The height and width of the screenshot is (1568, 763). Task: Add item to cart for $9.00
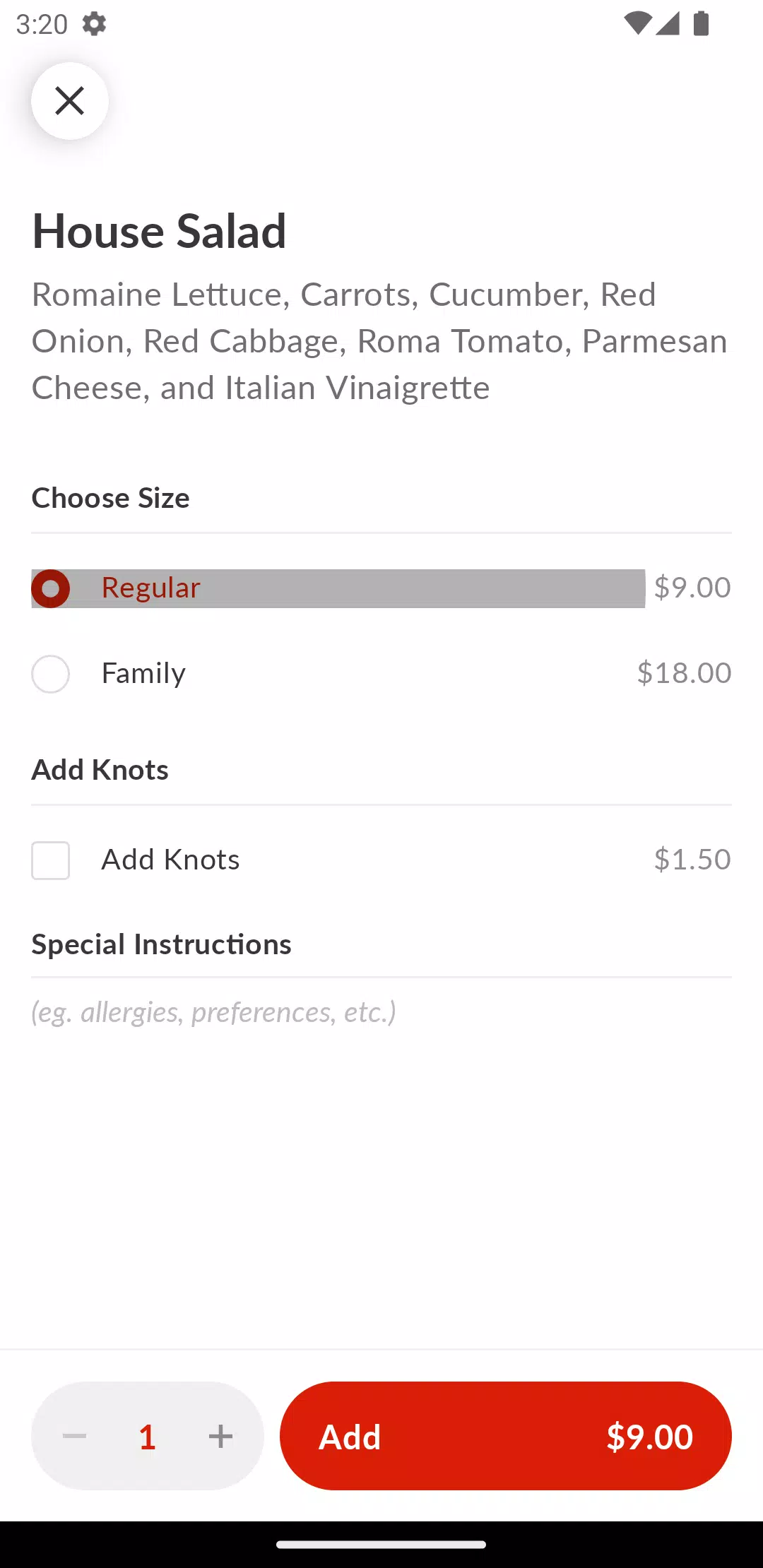coord(505,1436)
